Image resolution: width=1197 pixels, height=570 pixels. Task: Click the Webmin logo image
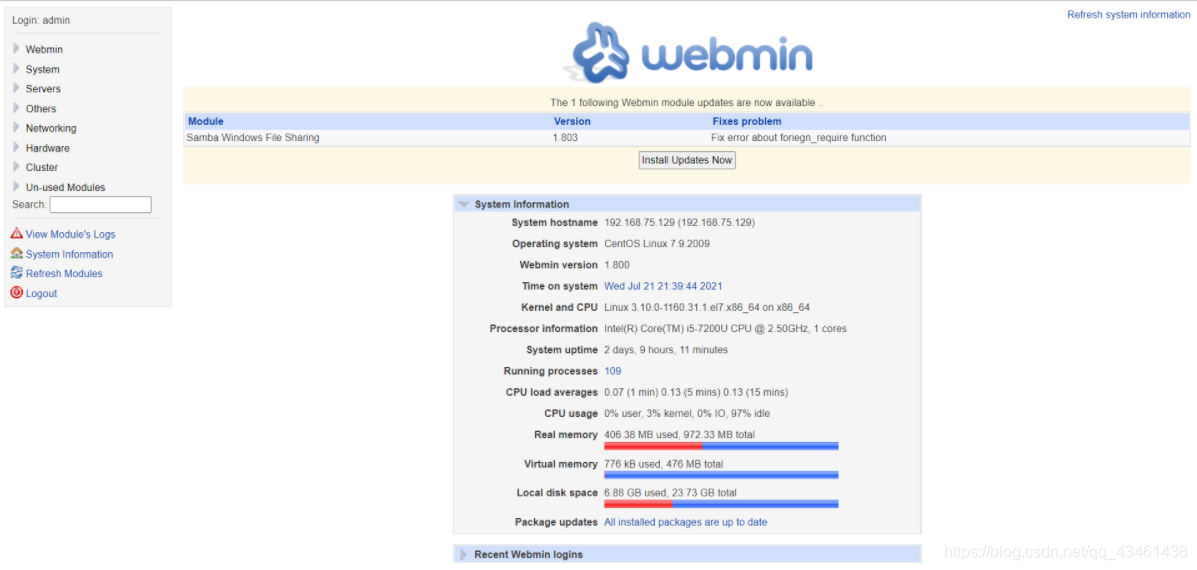coord(687,52)
